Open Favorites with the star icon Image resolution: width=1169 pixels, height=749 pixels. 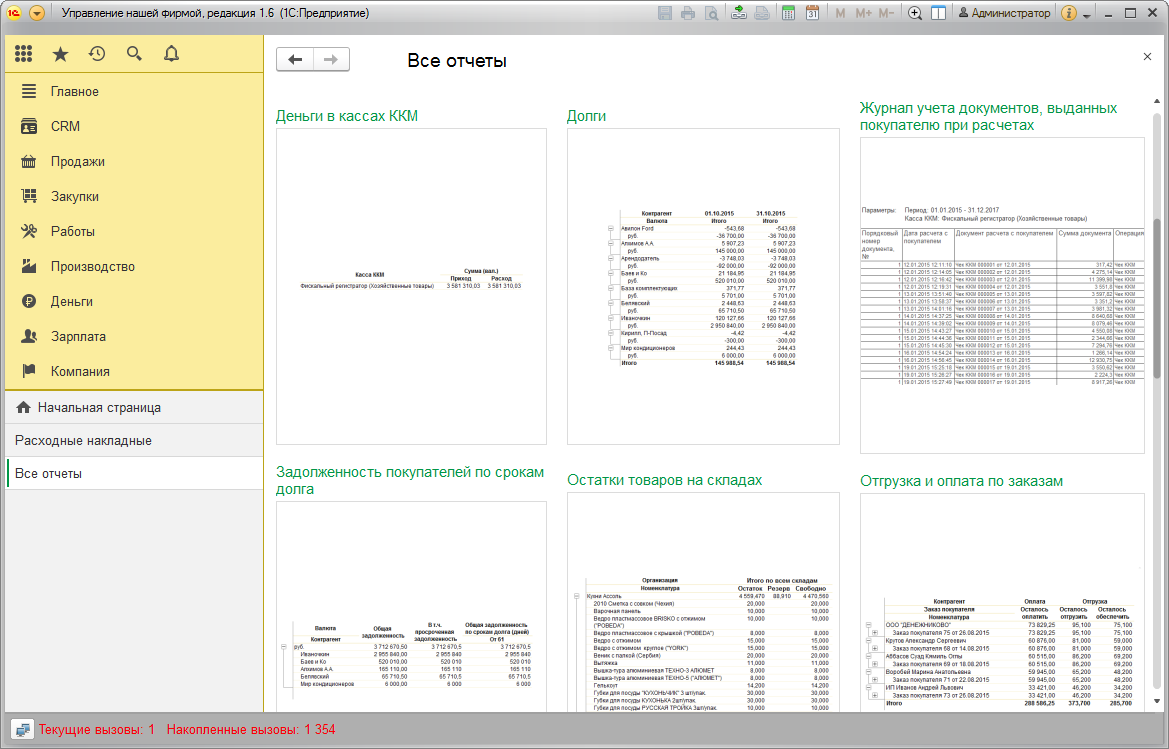click(60, 54)
